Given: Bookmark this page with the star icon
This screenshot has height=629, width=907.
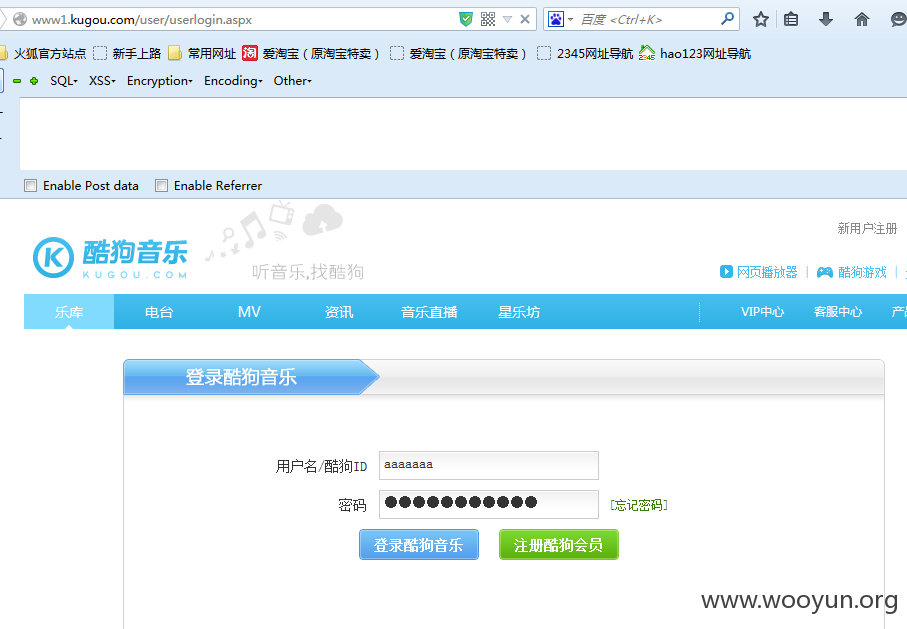Looking at the screenshot, I should point(761,20).
